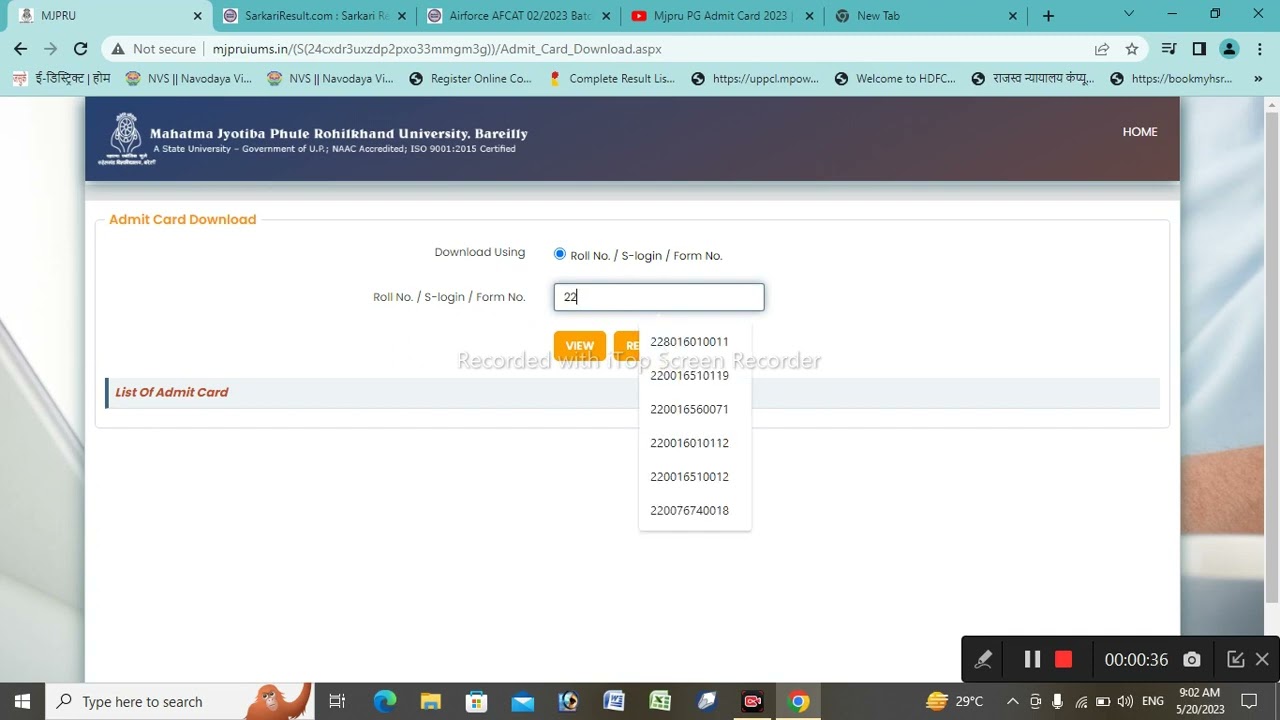Open Chrome profile avatar

pos(1230,49)
